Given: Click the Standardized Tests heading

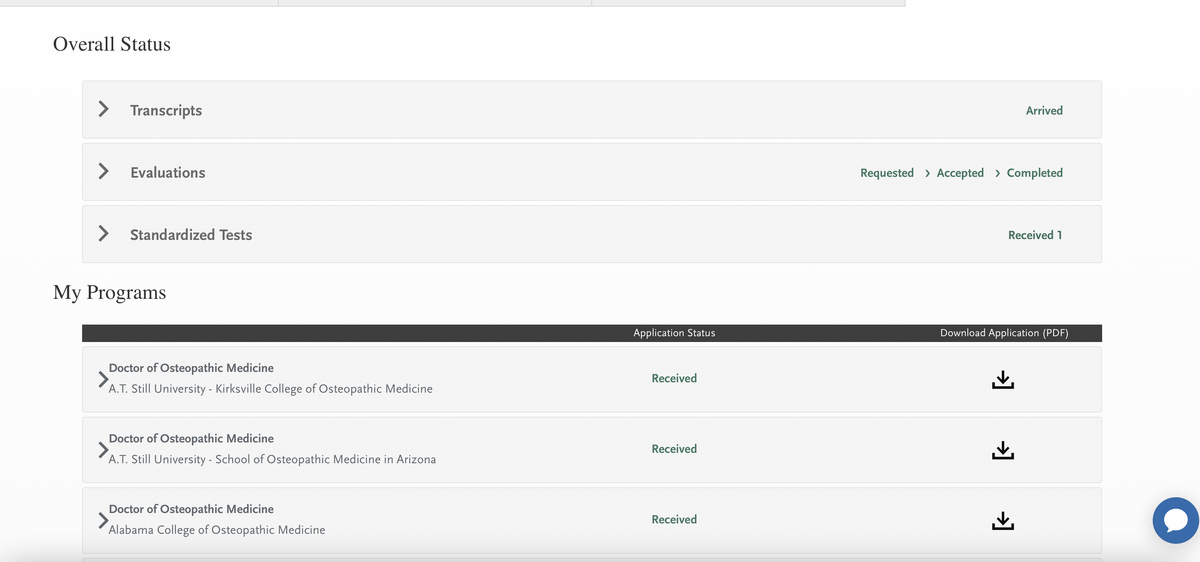Looking at the screenshot, I should (x=191, y=235).
